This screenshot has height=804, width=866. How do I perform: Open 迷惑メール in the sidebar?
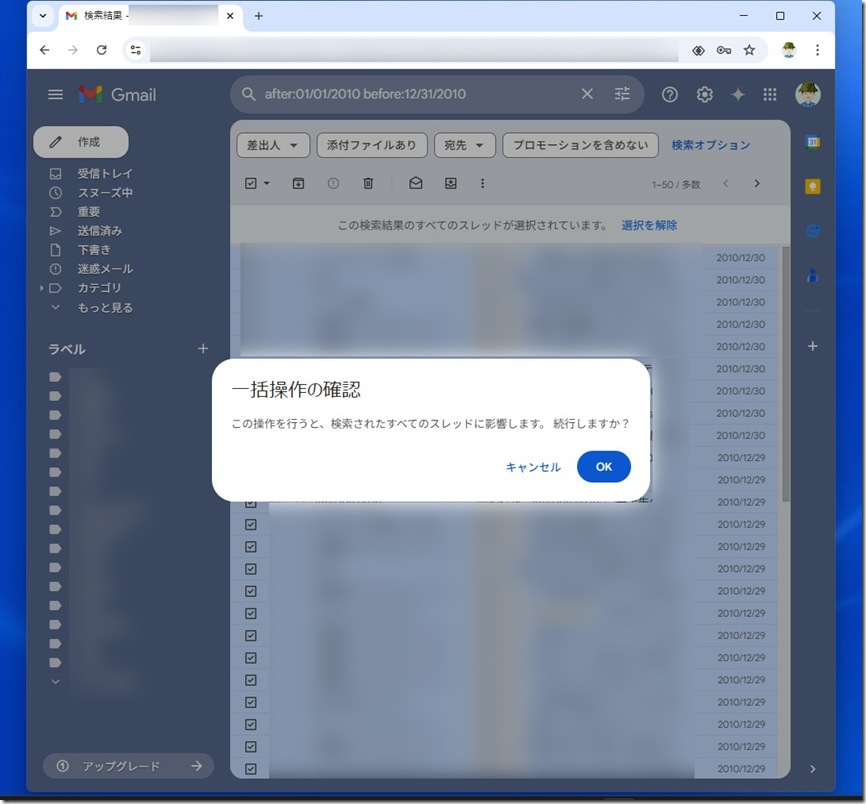click(105, 269)
